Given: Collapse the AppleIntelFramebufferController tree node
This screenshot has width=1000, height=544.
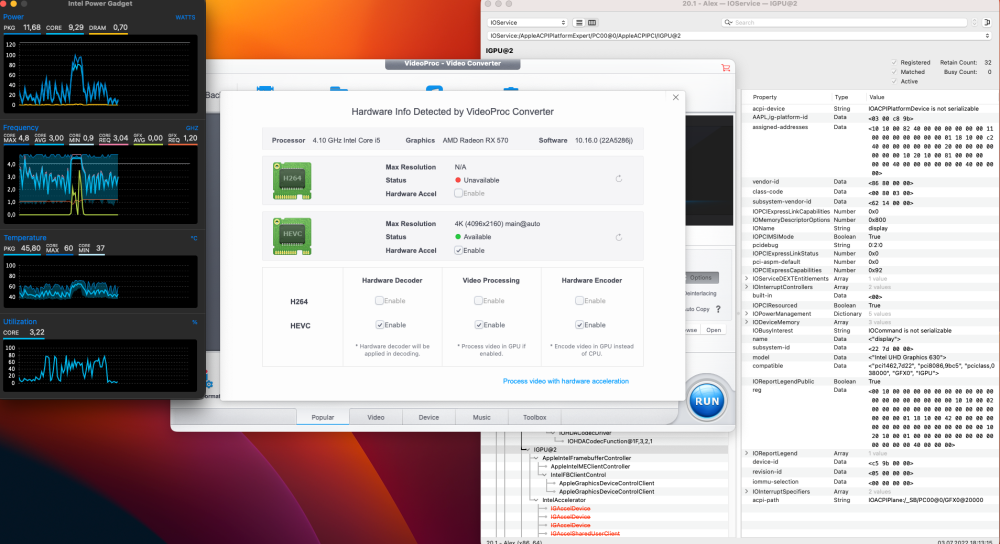Looking at the screenshot, I should 536,458.
